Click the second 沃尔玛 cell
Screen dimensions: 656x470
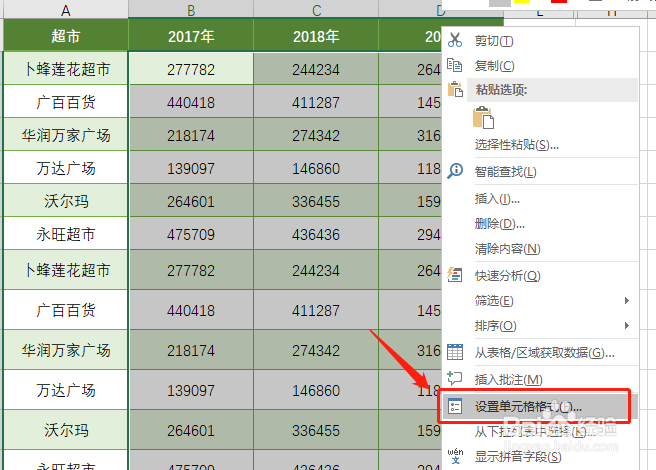66,430
